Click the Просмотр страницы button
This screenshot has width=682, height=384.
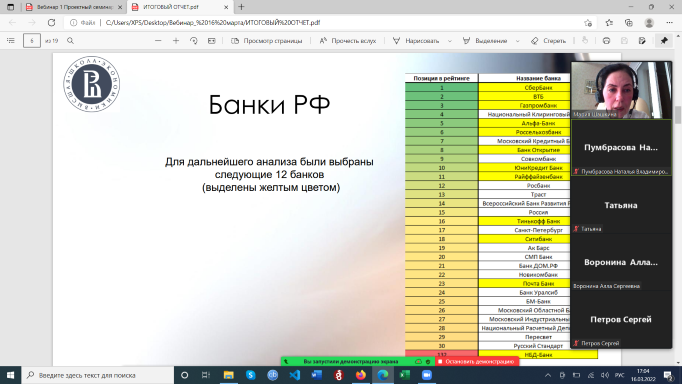tap(267, 40)
